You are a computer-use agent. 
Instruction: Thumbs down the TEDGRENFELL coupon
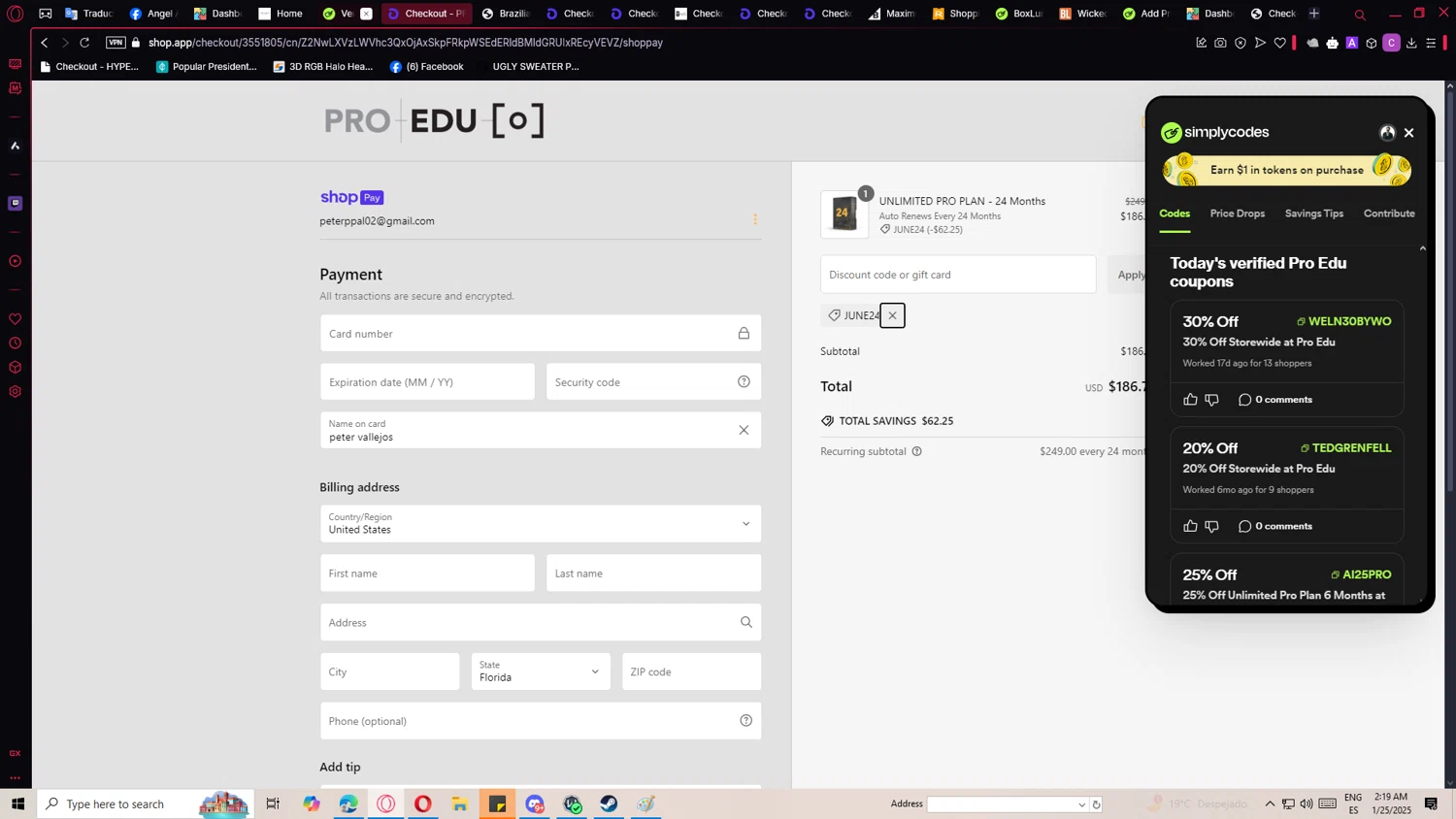pyautogui.click(x=1211, y=526)
